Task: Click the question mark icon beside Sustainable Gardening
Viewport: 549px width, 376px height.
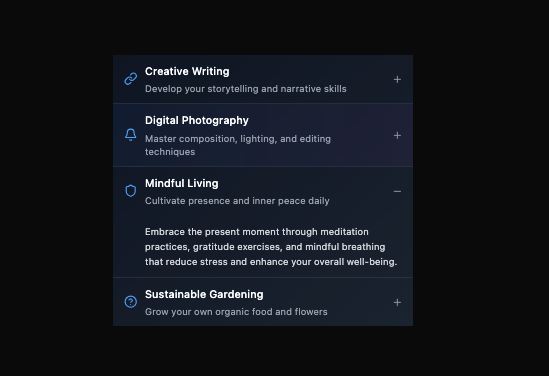Action: point(131,302)
